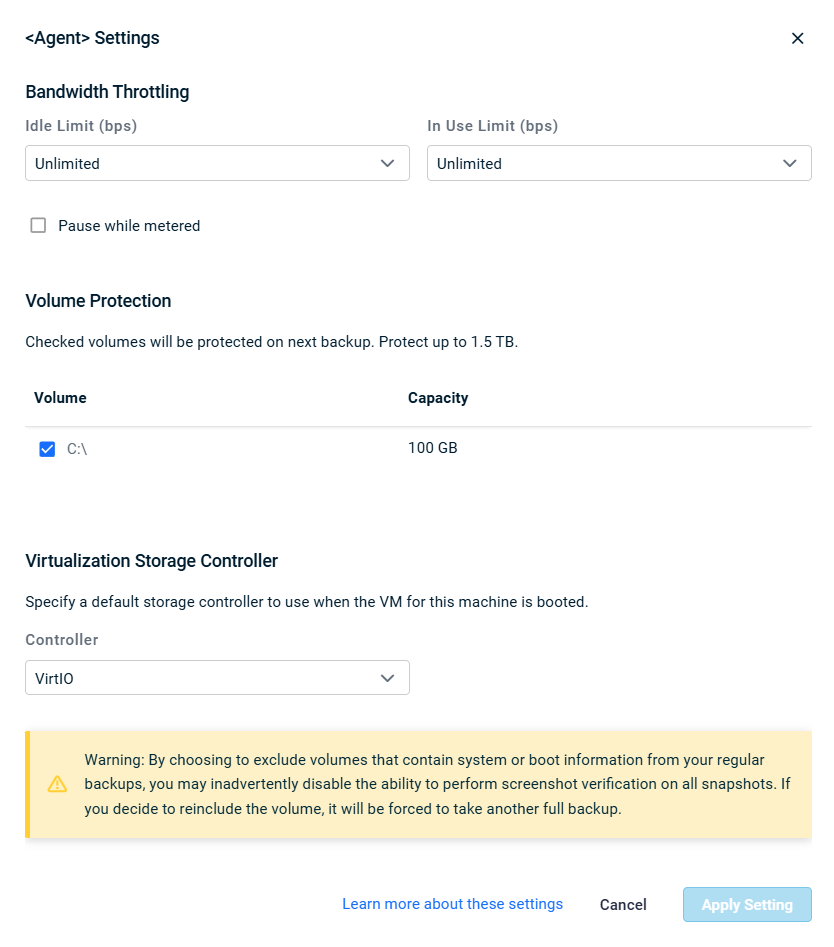
Task: Click the warning triangle icon in the banner
Action: coord(57,784)
